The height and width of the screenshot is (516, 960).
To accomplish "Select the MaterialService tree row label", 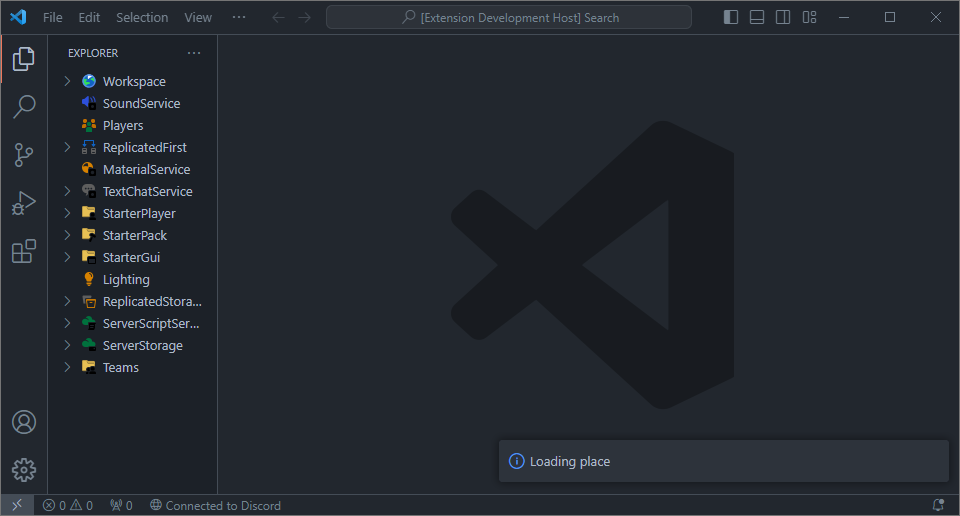I will [x=146, y=170].
